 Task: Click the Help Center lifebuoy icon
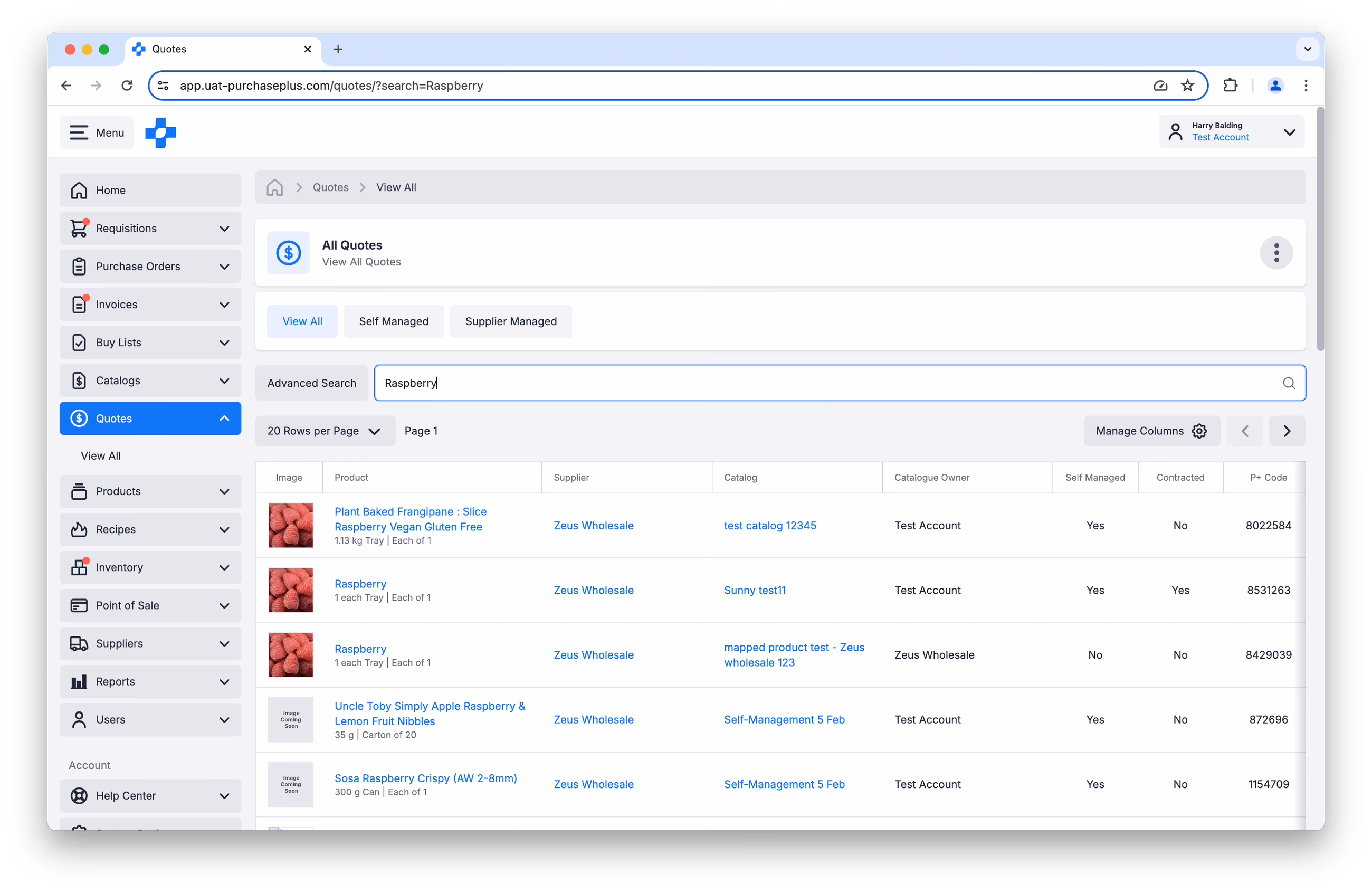(x=79, y=795)
